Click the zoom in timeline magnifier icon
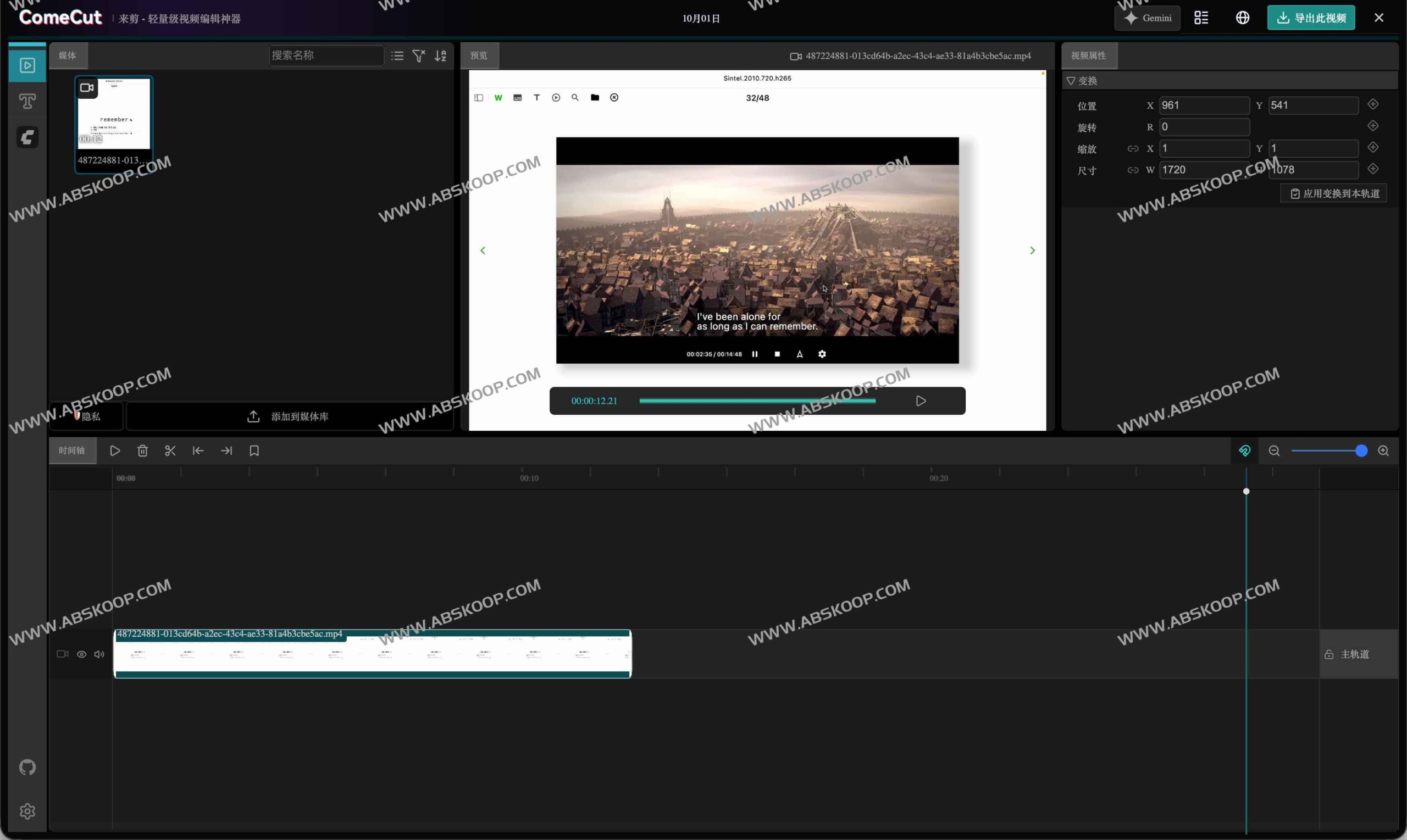The width and height of the screenshot is (1407, 840). tap(1383, 450)
